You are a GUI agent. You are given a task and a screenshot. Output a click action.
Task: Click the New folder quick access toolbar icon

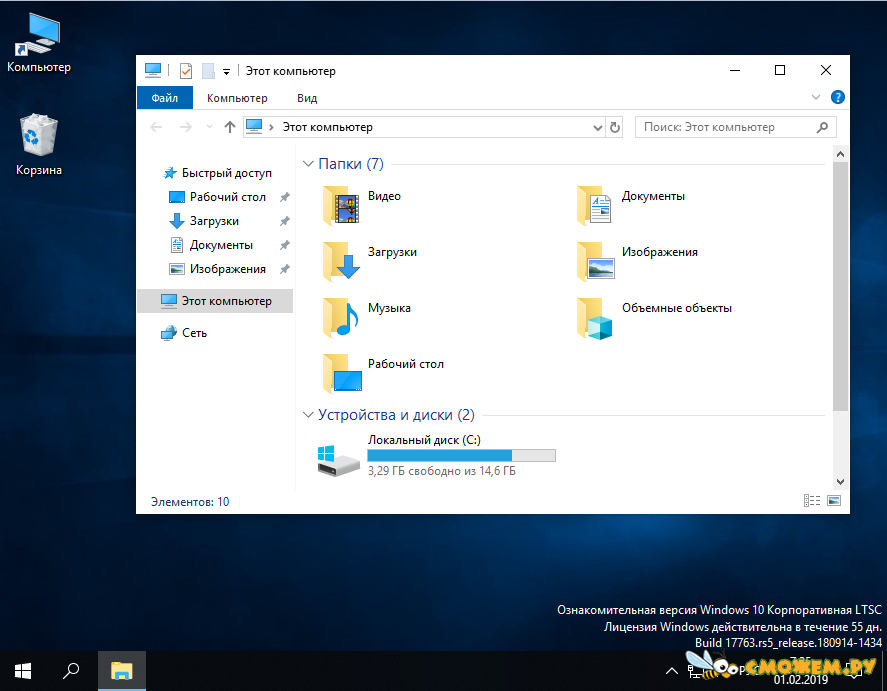coord(208,71)
